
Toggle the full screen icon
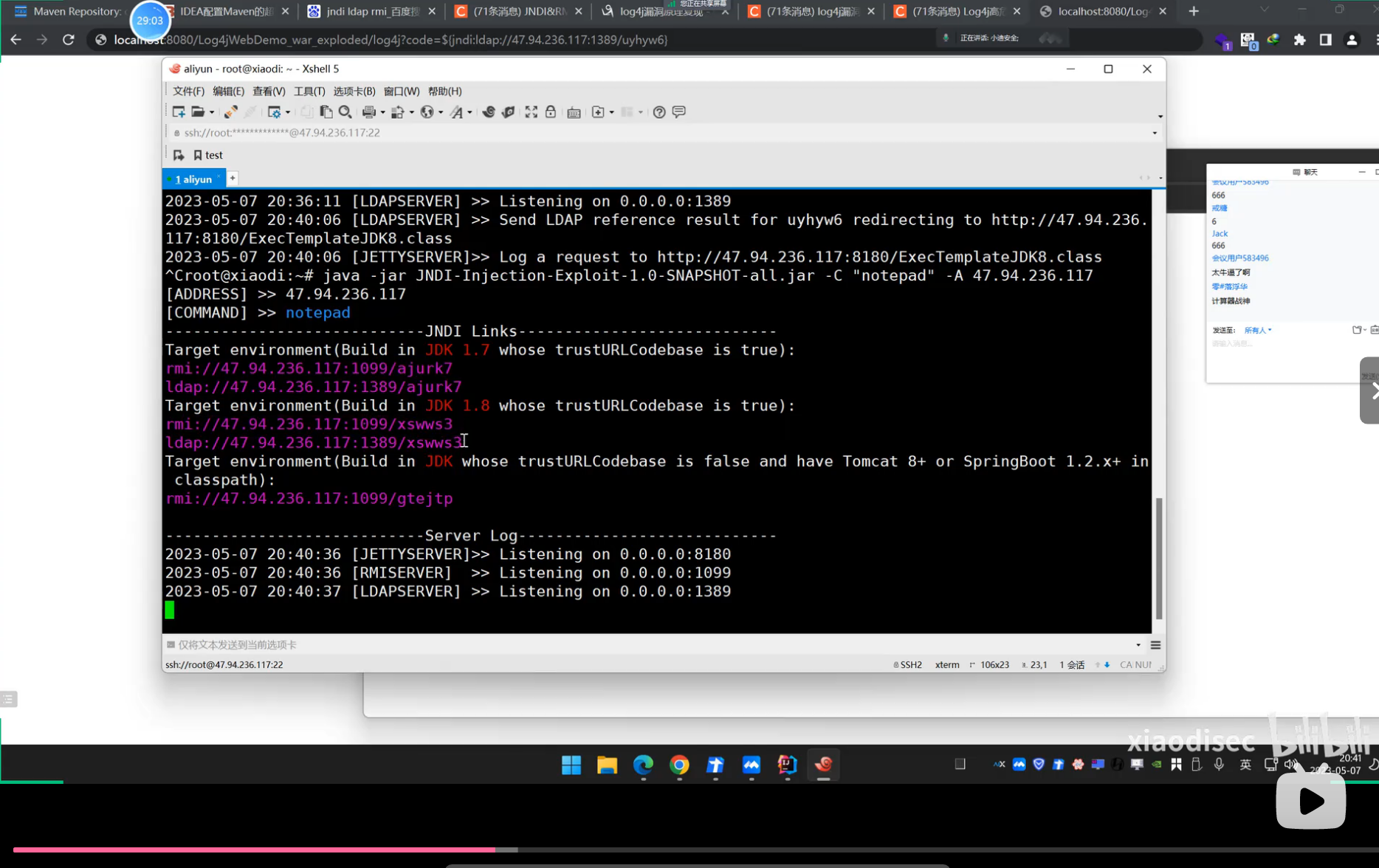532,111
